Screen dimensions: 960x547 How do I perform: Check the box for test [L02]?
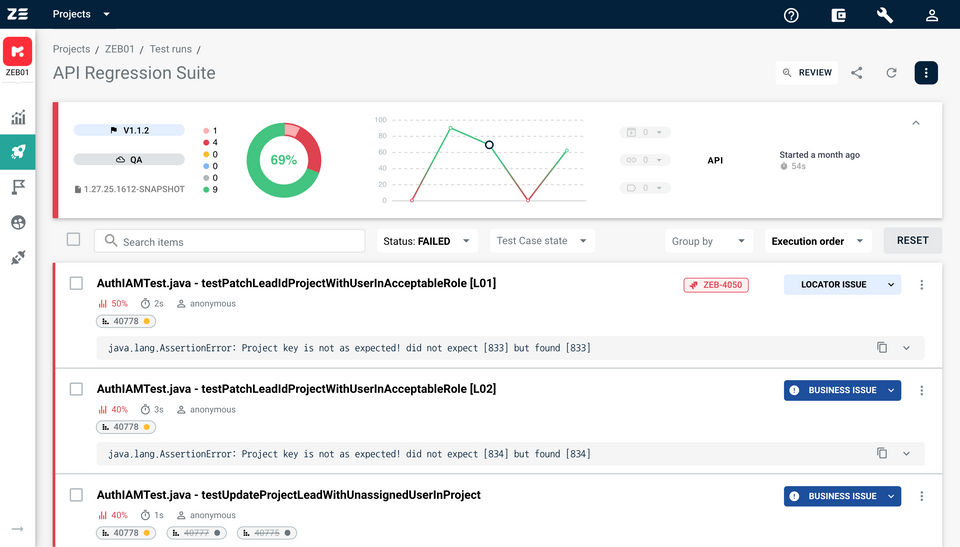point(76,389)
